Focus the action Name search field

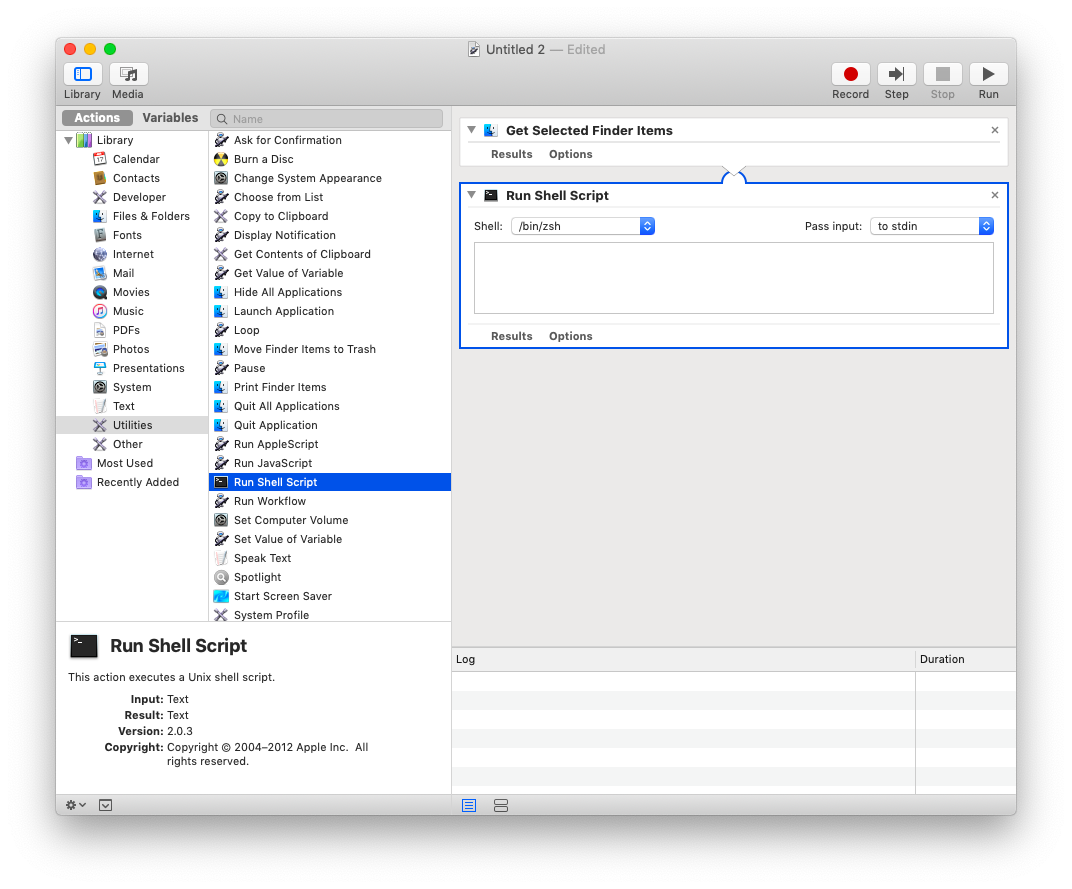[x=327, y=118]
